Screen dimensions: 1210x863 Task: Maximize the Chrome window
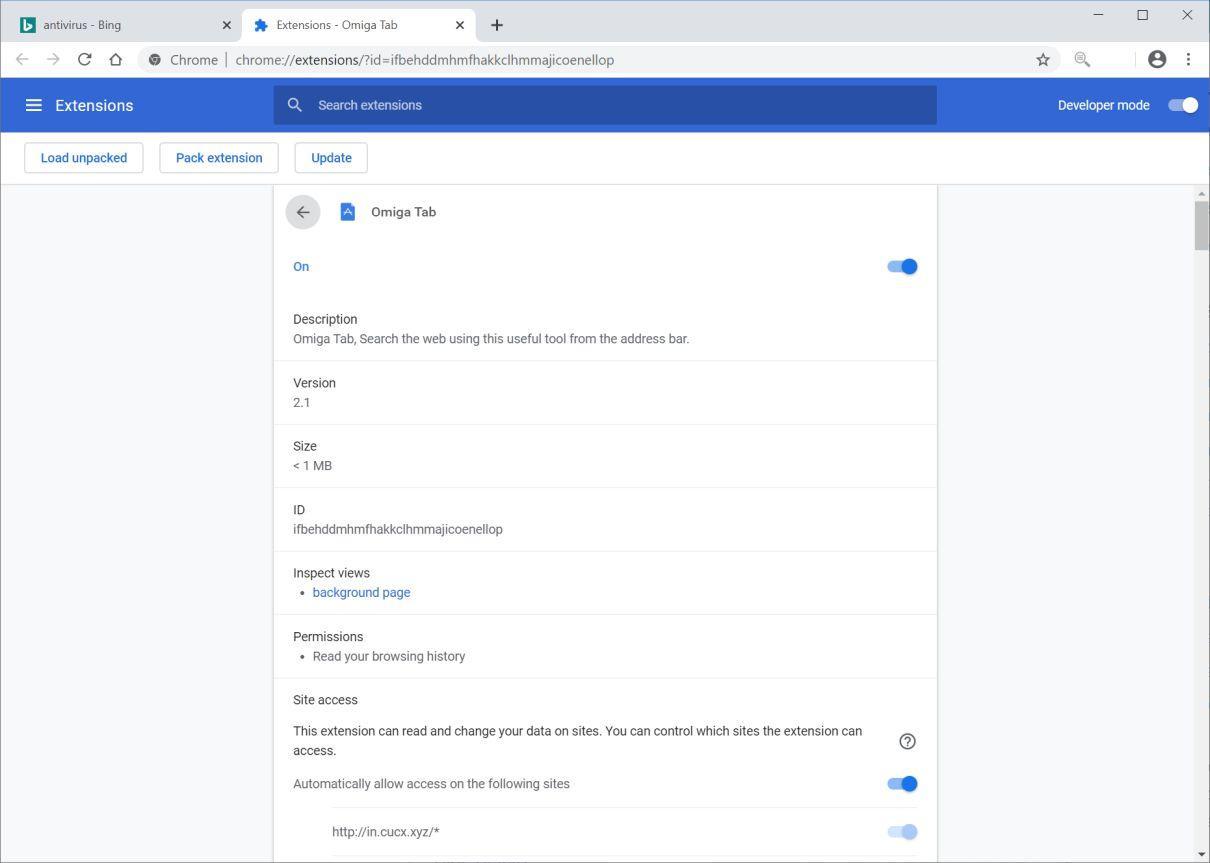[1142, 15]
